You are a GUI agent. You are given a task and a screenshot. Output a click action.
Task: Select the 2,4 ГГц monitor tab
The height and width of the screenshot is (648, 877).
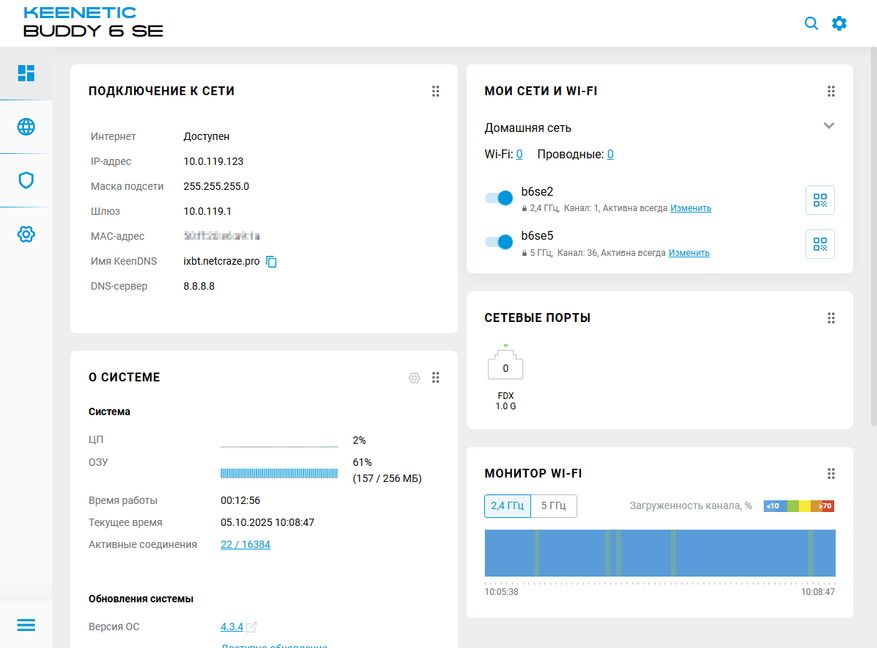pos(507,506)
